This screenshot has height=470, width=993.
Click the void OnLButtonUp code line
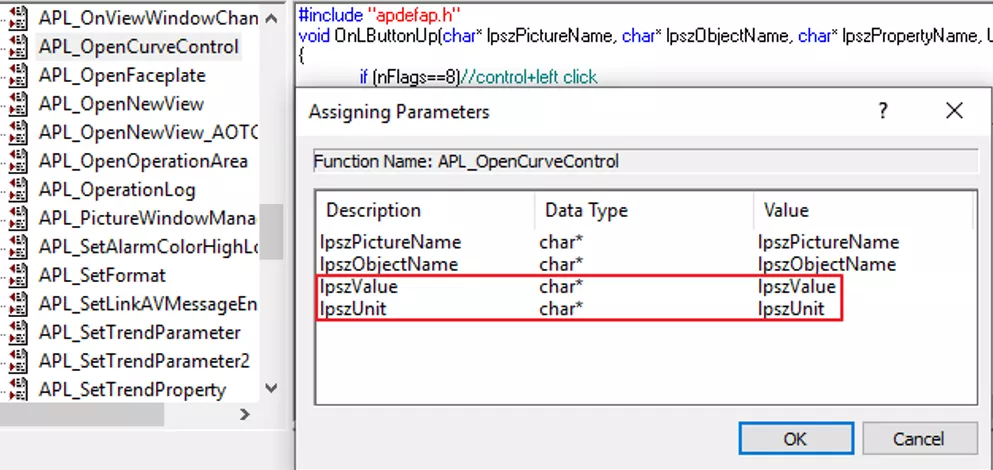[x=645, y=36]
